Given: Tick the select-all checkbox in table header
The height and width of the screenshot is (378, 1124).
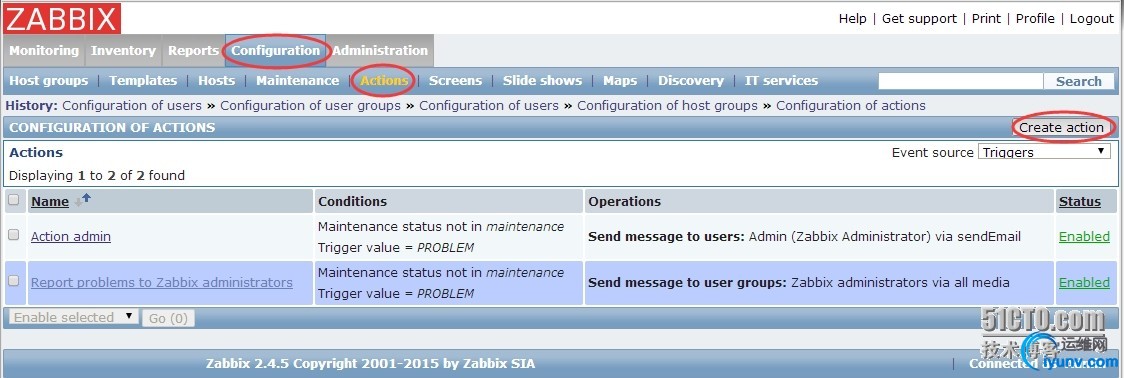Looking at the screenshot, I should click(14, 200).
